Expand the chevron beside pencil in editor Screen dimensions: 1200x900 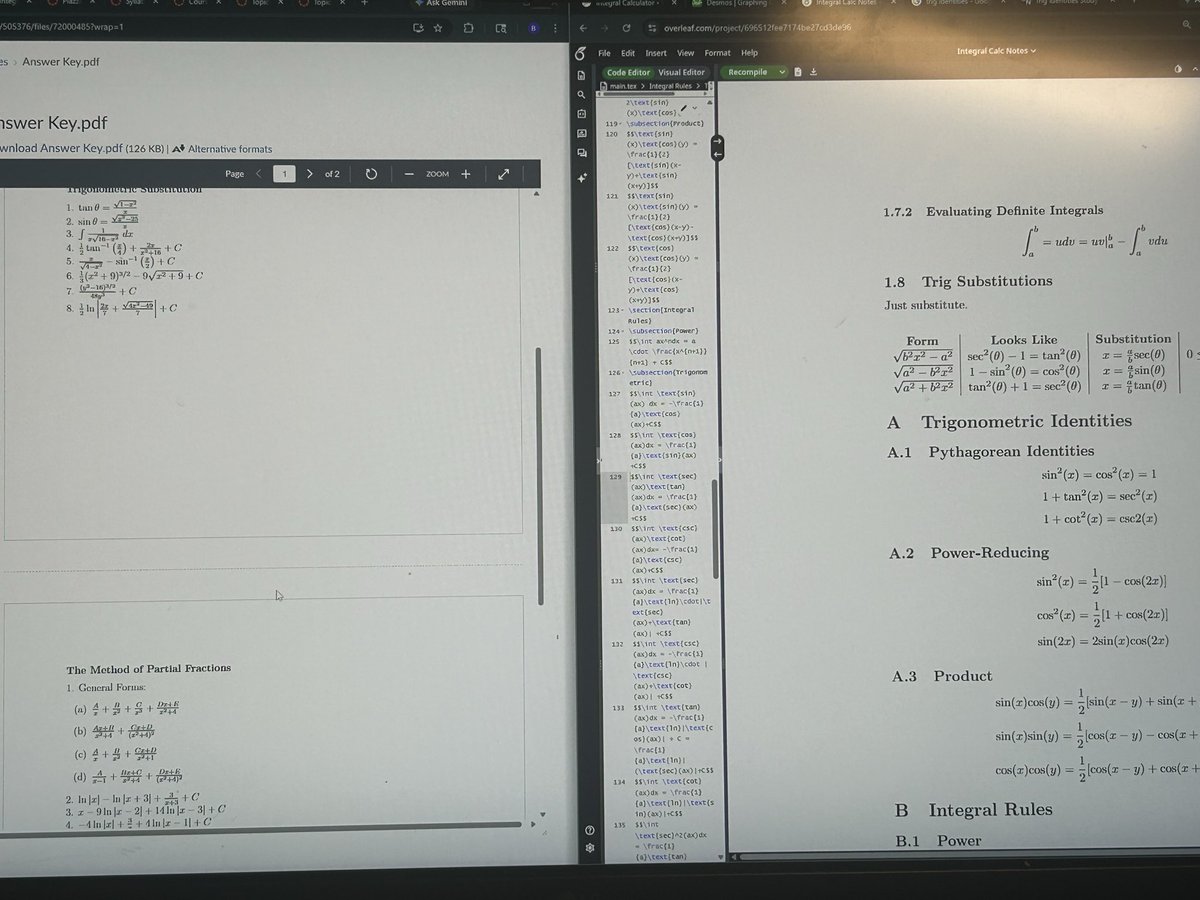[696, 106]
